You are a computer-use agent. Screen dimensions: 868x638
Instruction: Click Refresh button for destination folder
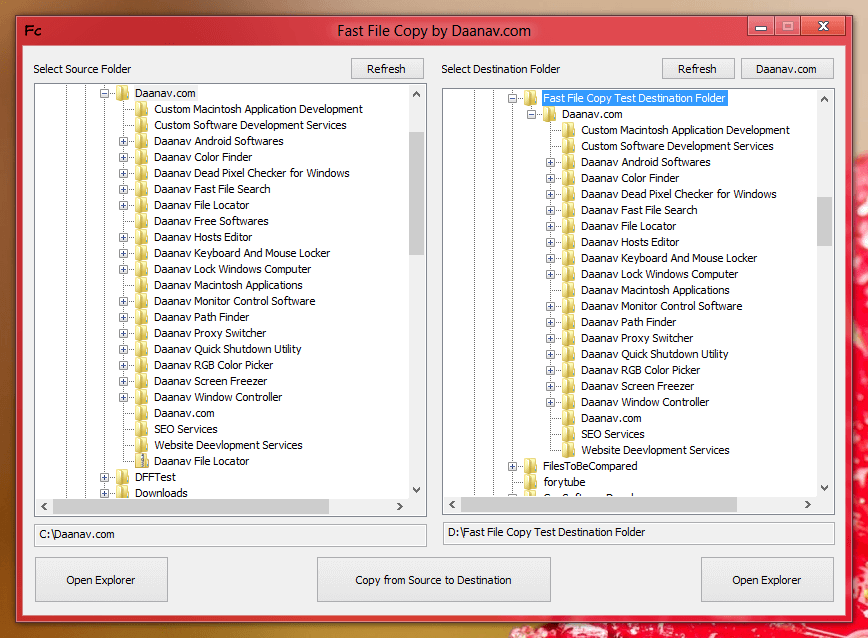pyautogui.click(x=698, y=69)
